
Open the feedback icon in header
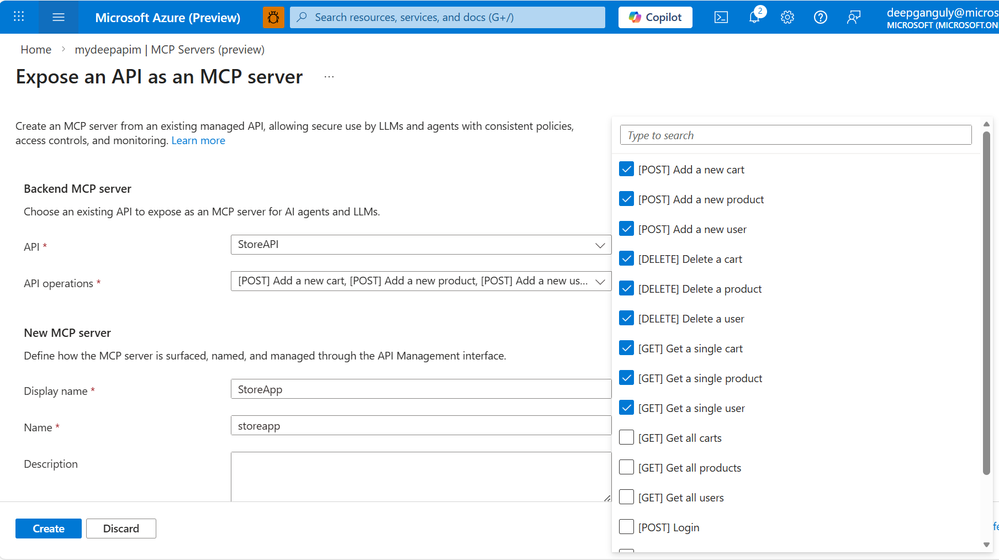click(x=854, y=17)
